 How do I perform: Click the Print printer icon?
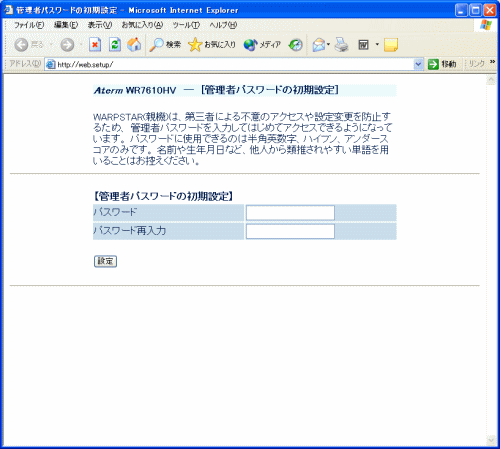[341, 45]
